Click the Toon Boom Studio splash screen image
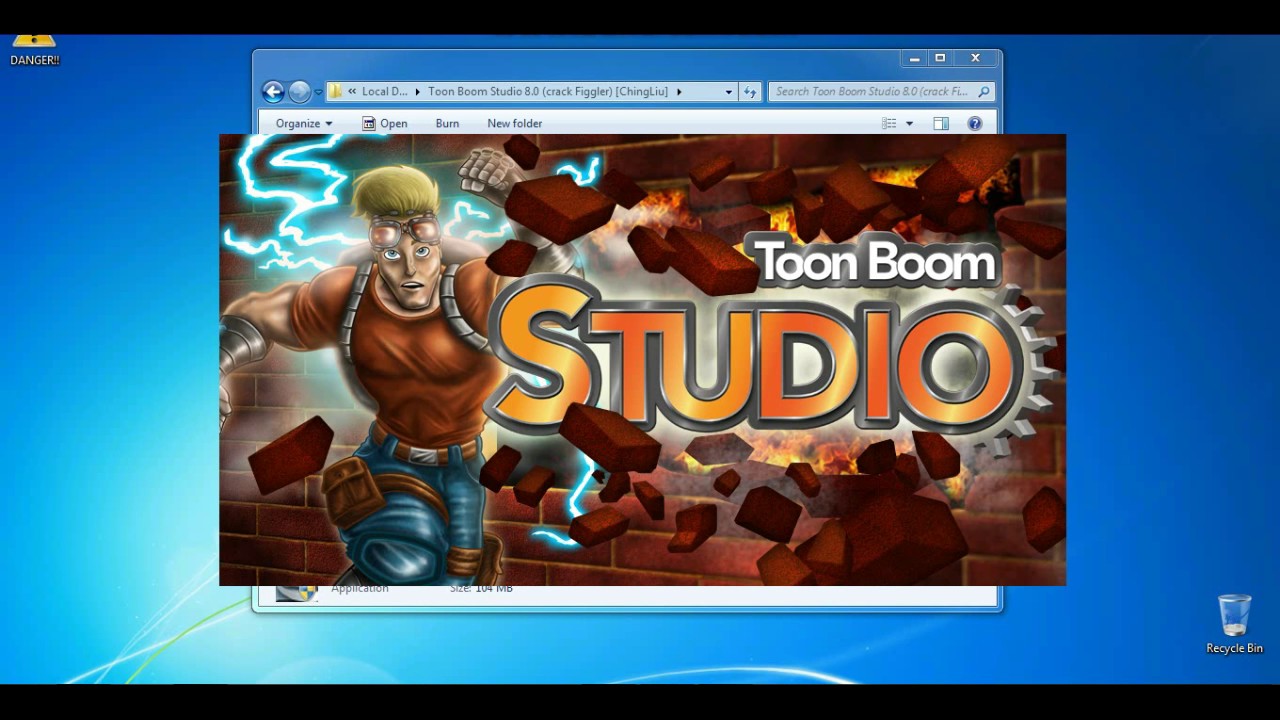 [x=642, y=359]
